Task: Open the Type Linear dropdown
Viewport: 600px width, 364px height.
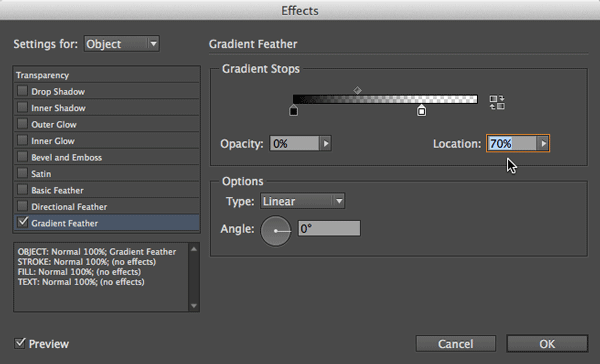Action: coord(302,201)
